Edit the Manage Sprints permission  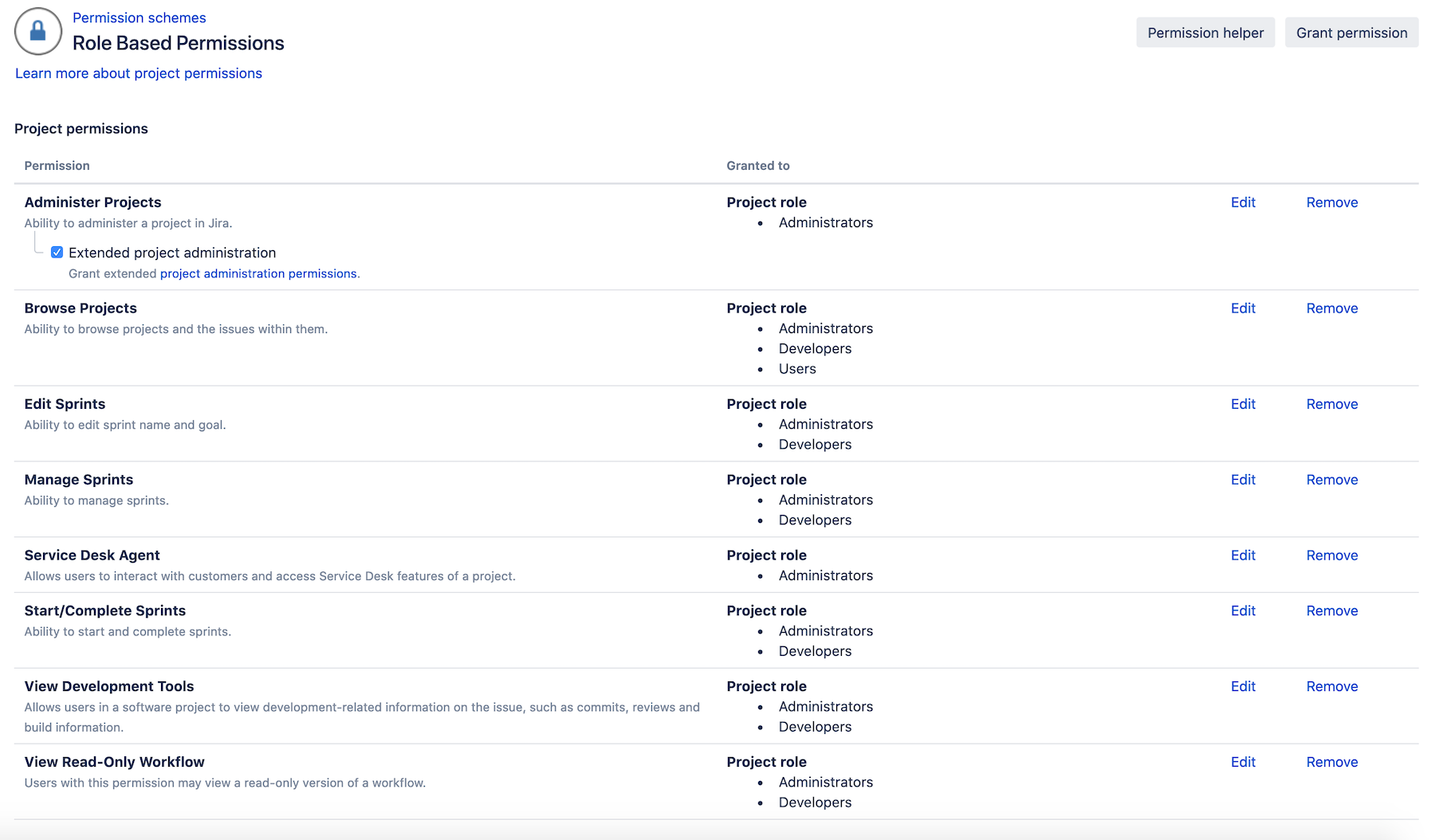coord(1242,480)
